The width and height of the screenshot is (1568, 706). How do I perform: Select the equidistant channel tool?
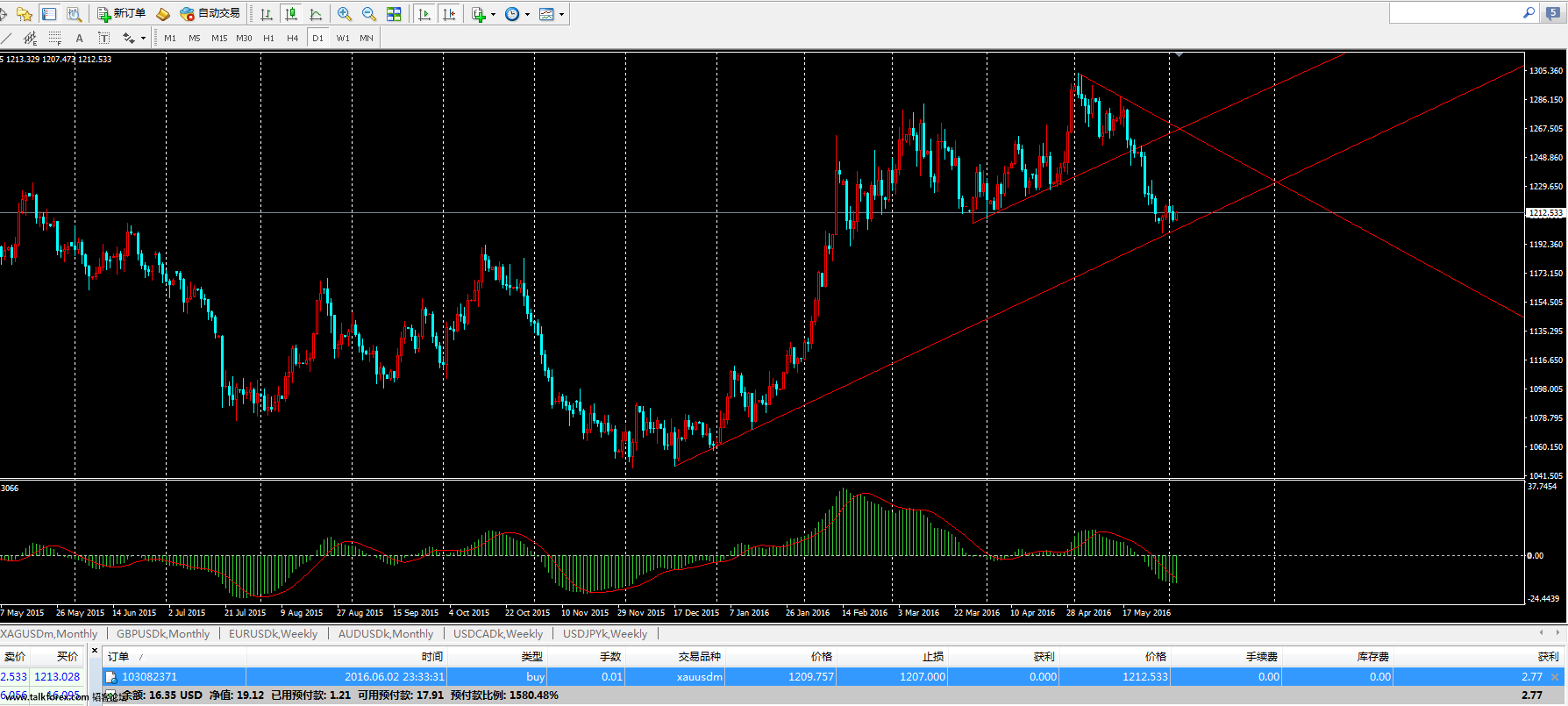click(30, 38)
